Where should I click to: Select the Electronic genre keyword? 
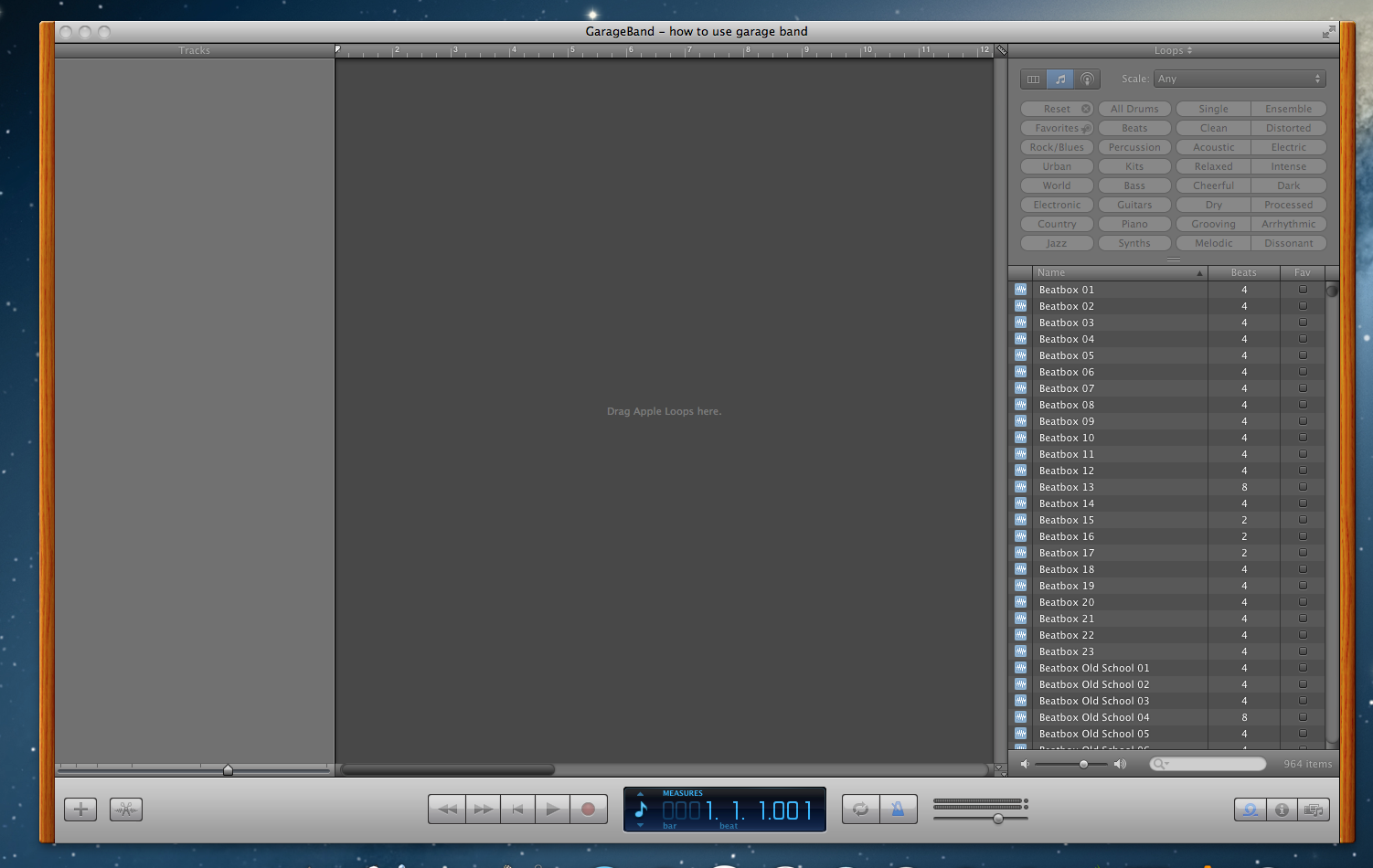(x=1057, y=205)
